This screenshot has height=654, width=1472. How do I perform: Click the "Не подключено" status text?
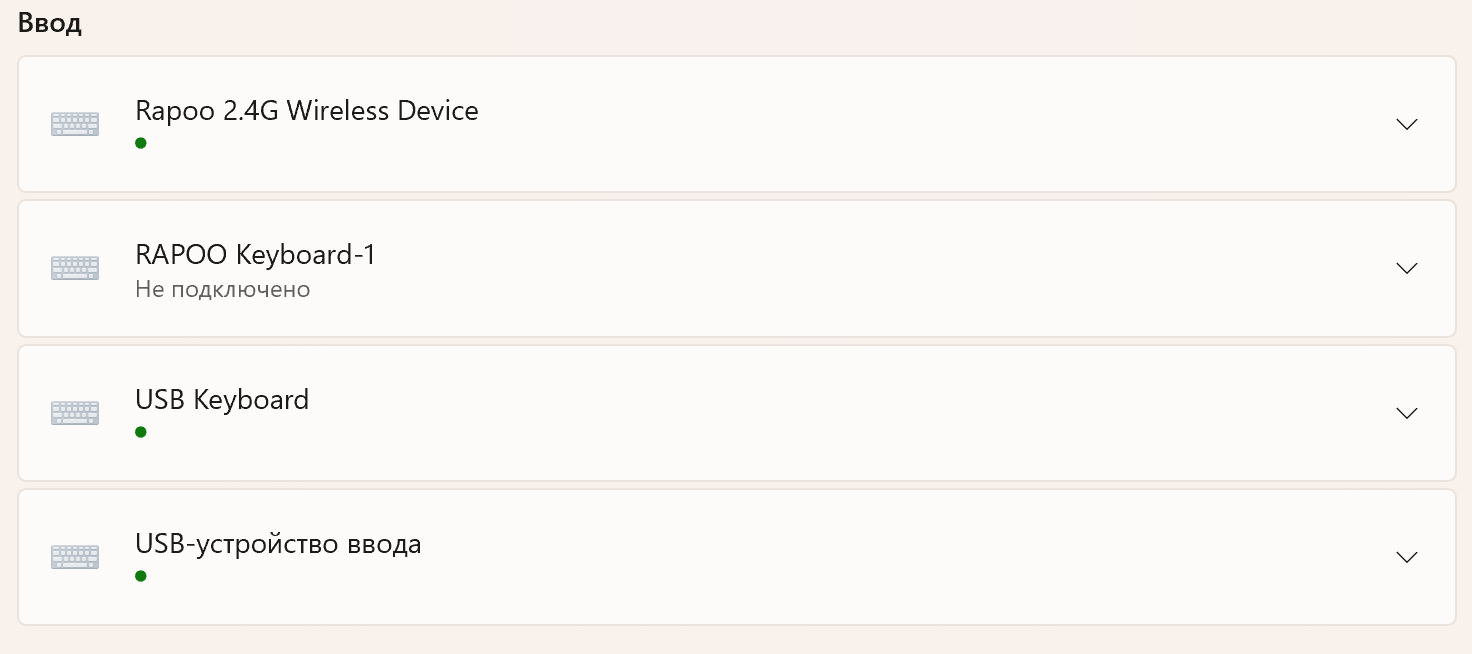point(222,290)
